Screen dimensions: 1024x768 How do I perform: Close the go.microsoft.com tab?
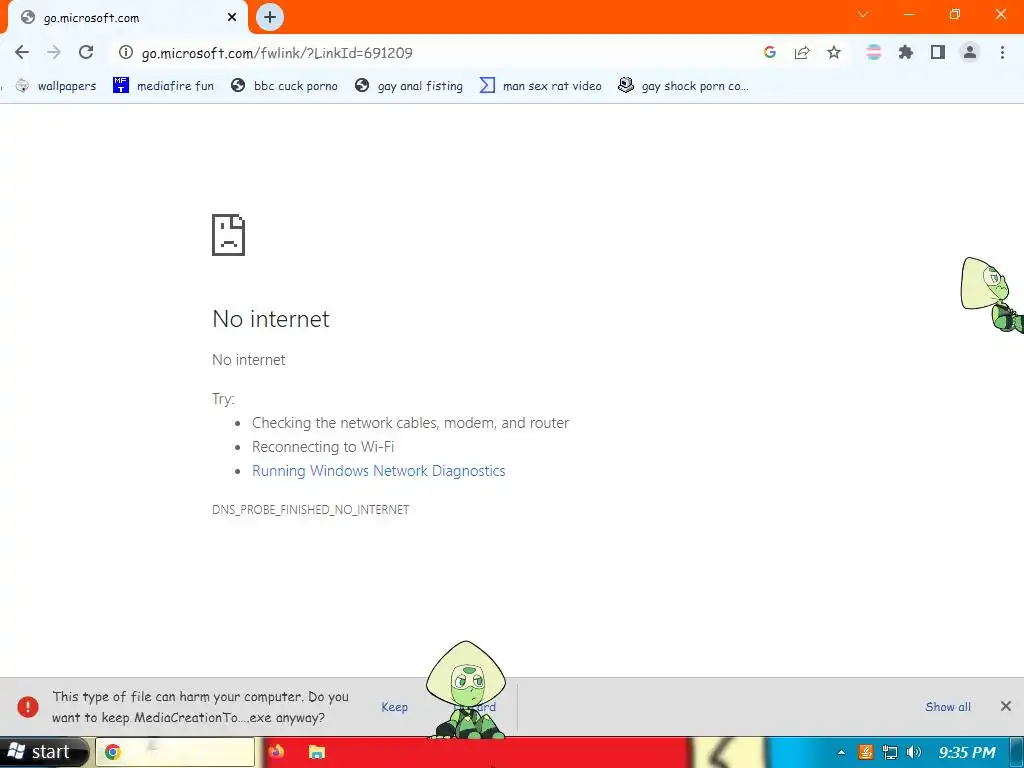(232, 18)
